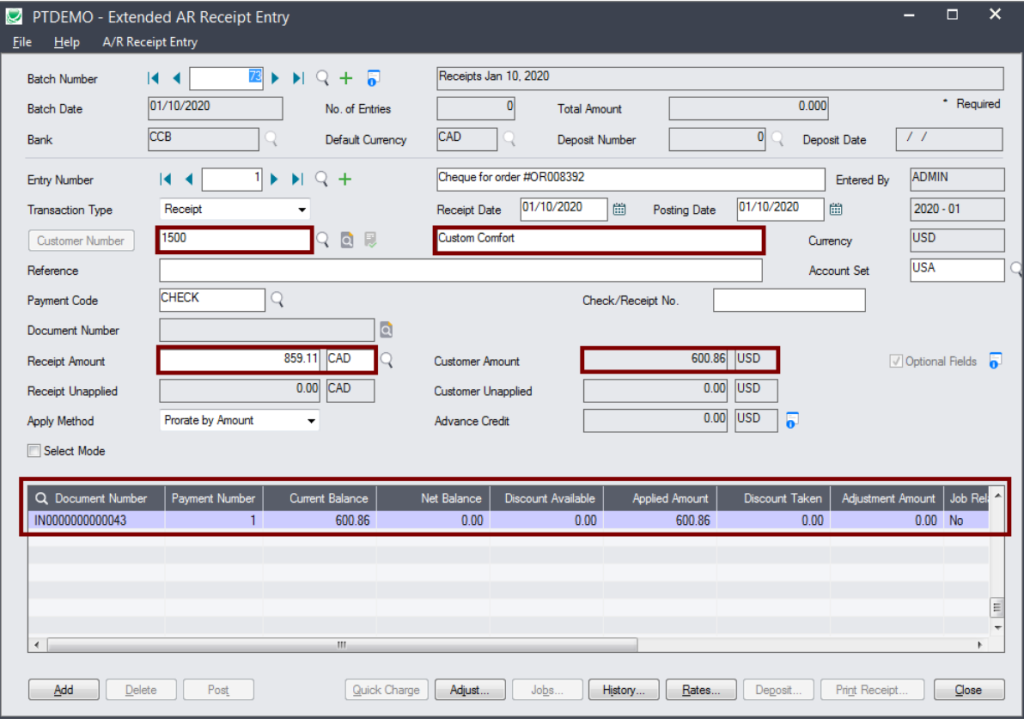Image resolution: width=1024 pixels, height=719 pixels.
Task: Click the Add button
Action: coord(63,690)
